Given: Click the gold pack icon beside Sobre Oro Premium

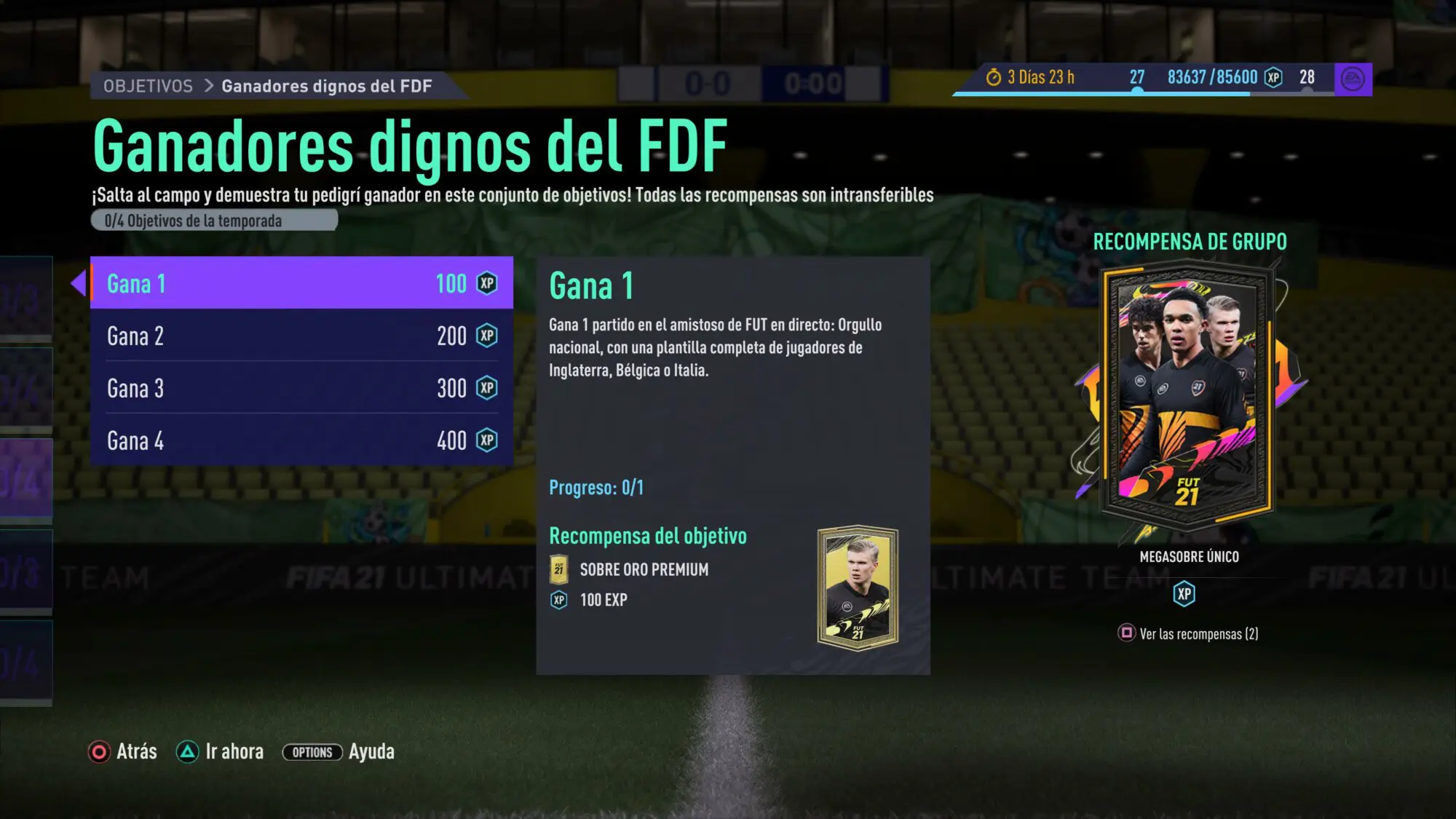Looking at the screenshot, I should tap(558, 569).
